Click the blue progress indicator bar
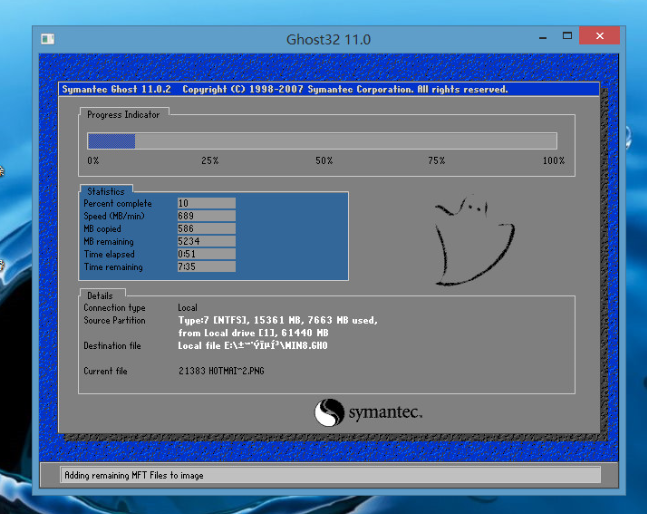This screenshot has height=514, width=647. click(x=111, y=141)
